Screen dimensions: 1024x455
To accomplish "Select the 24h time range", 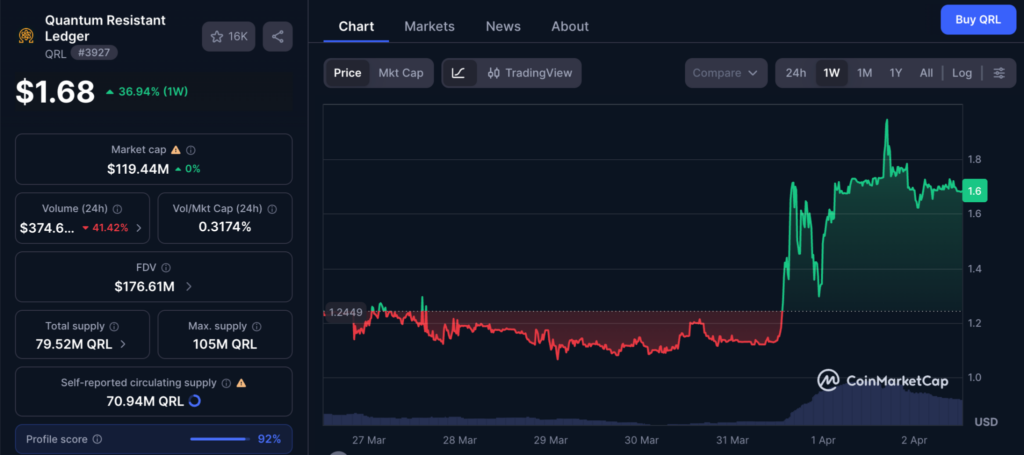I will coord(796,73).
